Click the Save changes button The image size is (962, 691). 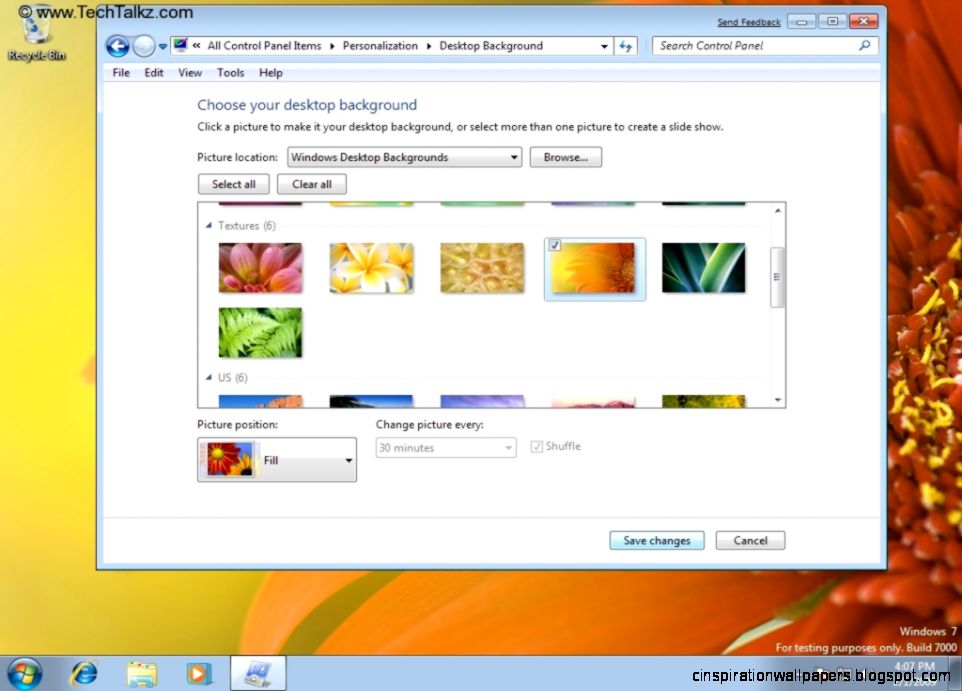click(656, 540)
